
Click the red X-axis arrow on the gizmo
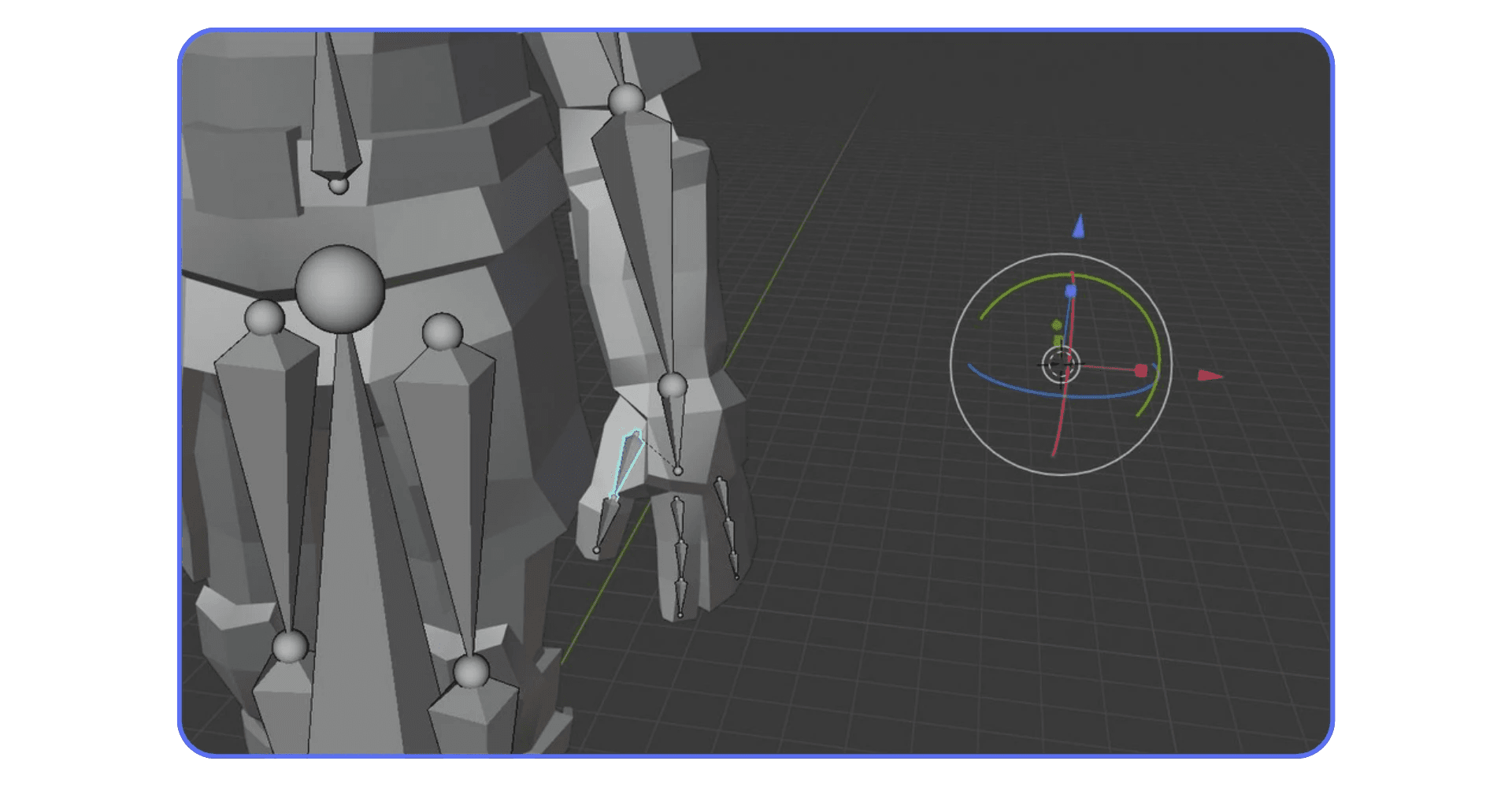point(1210,377)
